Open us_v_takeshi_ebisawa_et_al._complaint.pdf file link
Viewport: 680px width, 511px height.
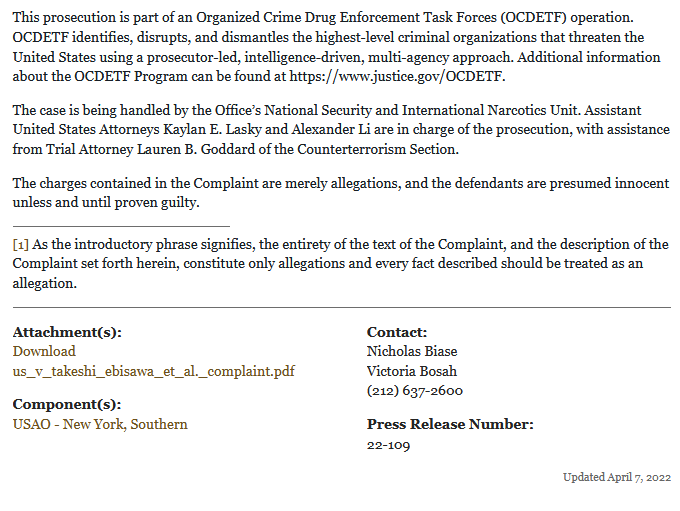tap(153, 371)
